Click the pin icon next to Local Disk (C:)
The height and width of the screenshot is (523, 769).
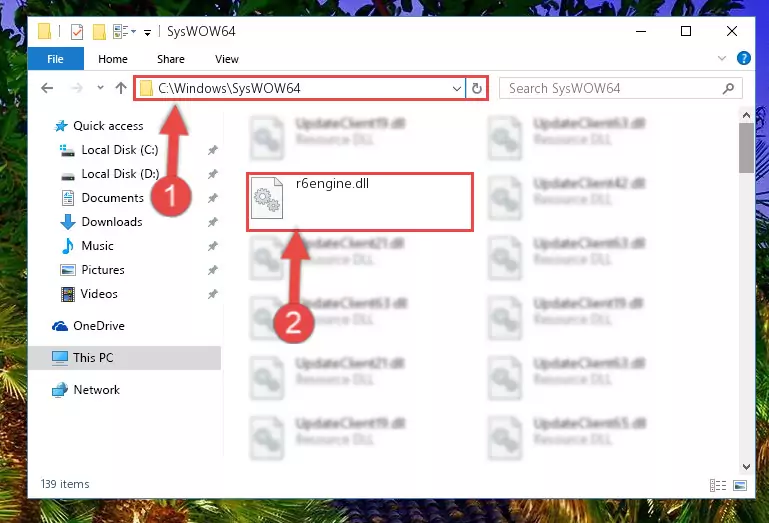tap(212, 150)
